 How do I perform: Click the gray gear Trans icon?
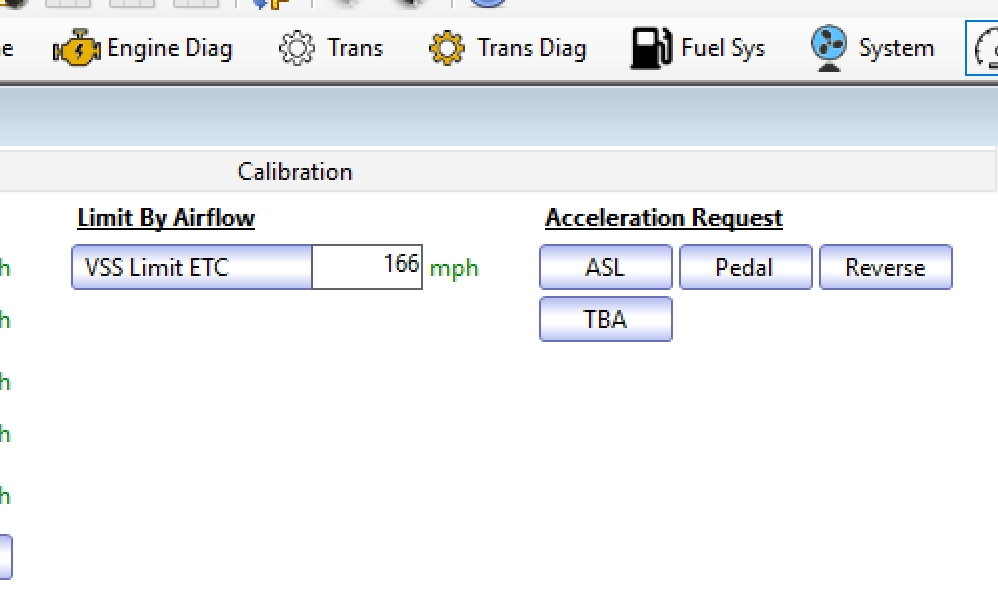tap(297, 48)
